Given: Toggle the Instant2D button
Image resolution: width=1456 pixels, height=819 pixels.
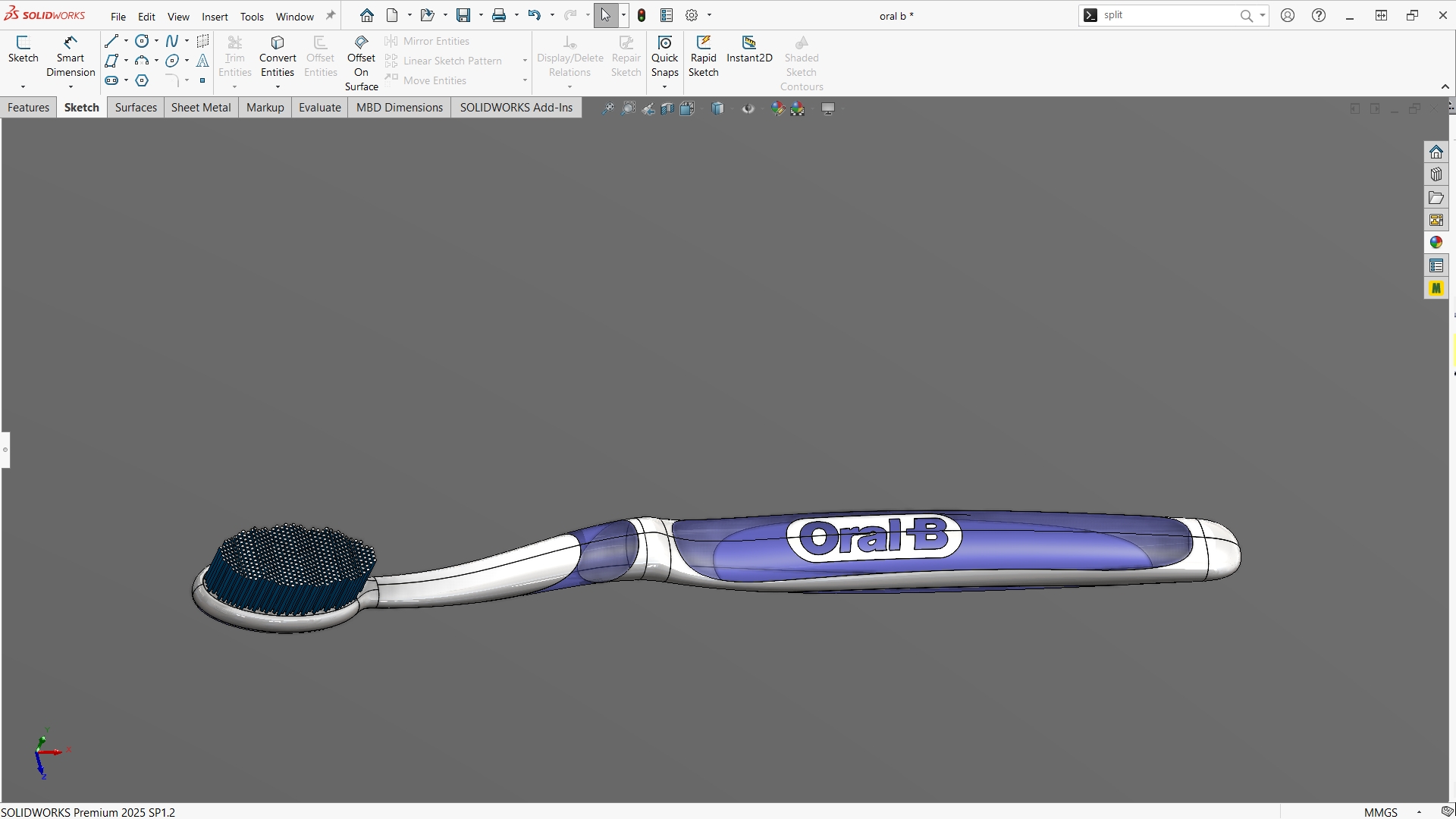Looking at the screenshot, I should (x=749, y=50).
